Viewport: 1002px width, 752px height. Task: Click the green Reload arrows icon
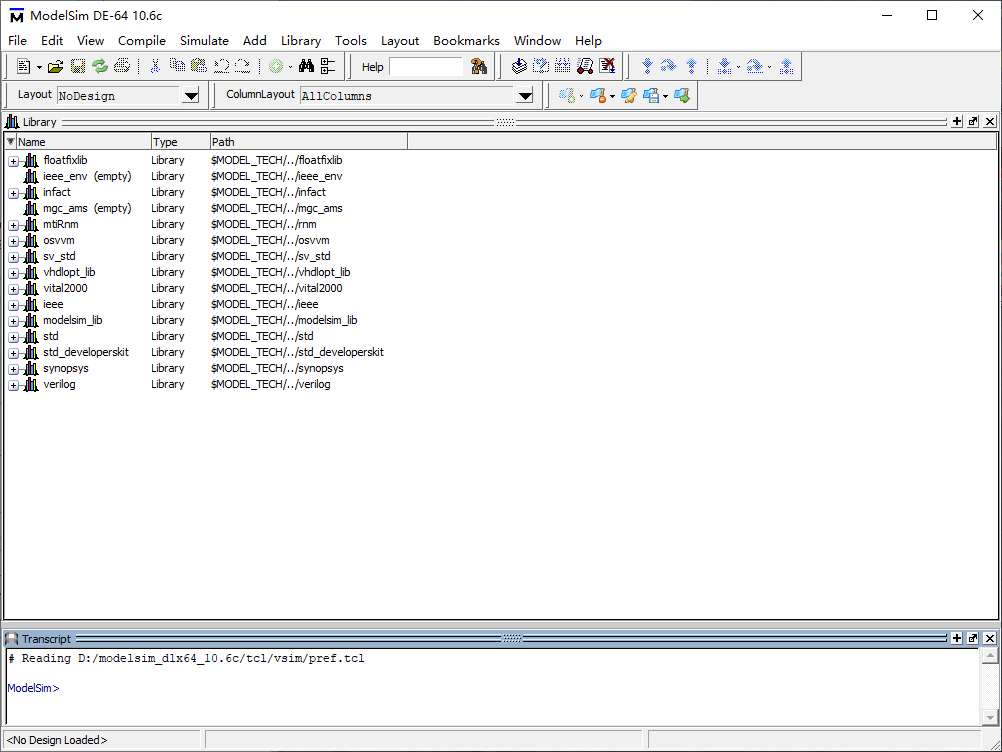pos(100,66)
